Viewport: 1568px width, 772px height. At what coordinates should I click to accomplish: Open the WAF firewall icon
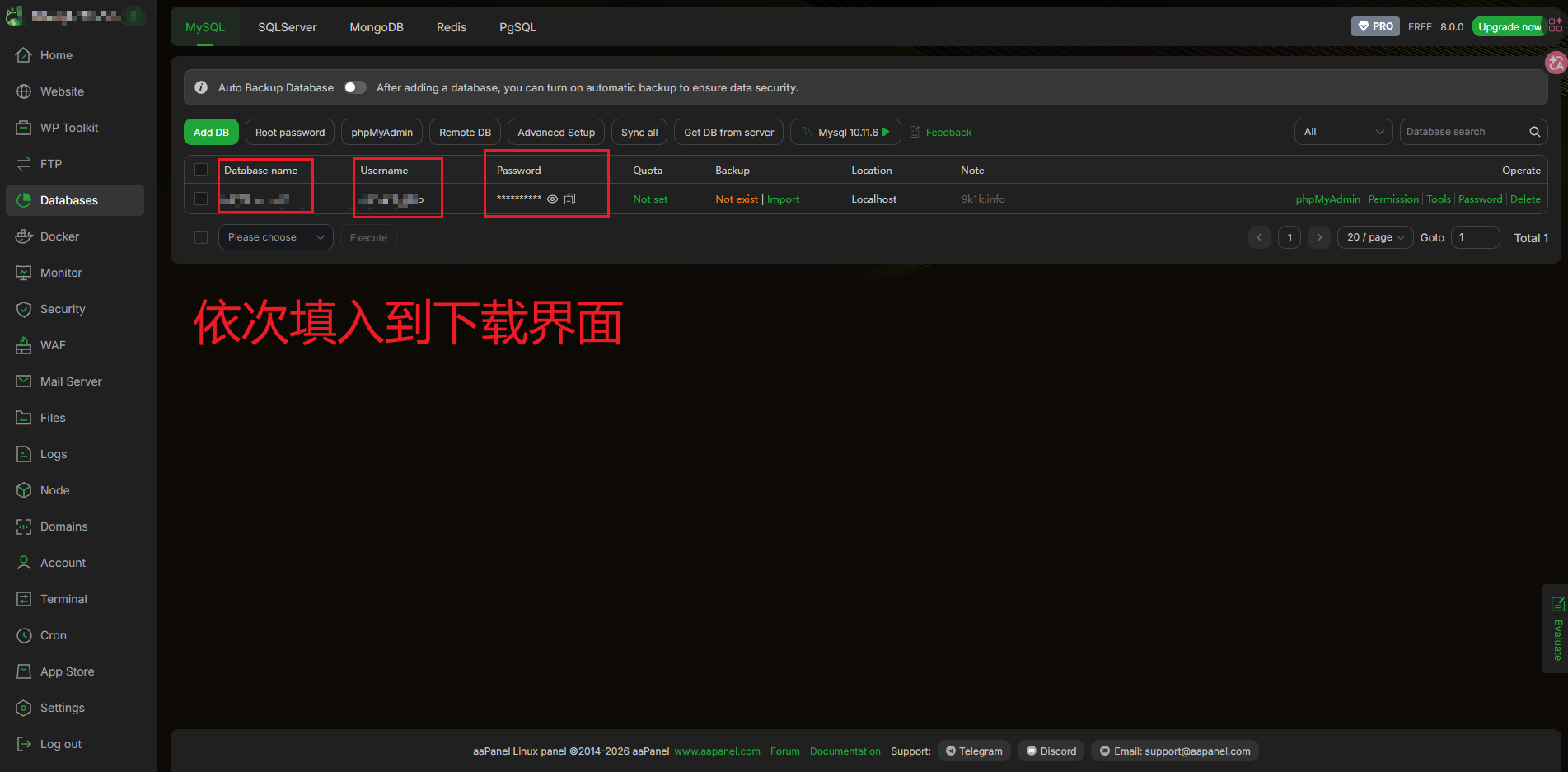click(24, 345)
